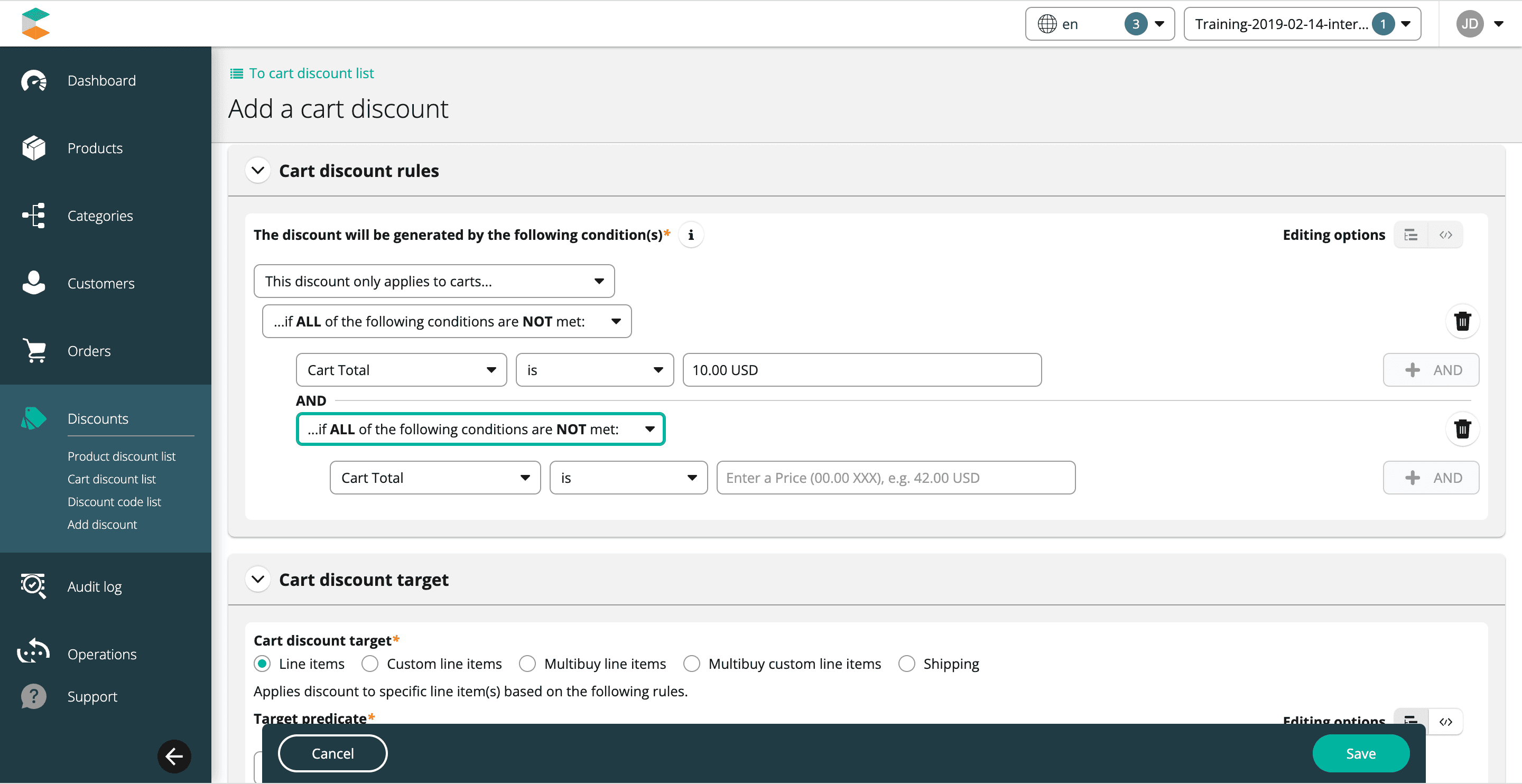Screen dimensions: 1522x784
Task: Click the info icon next to conditions label
Action: (x=691, y=235)
